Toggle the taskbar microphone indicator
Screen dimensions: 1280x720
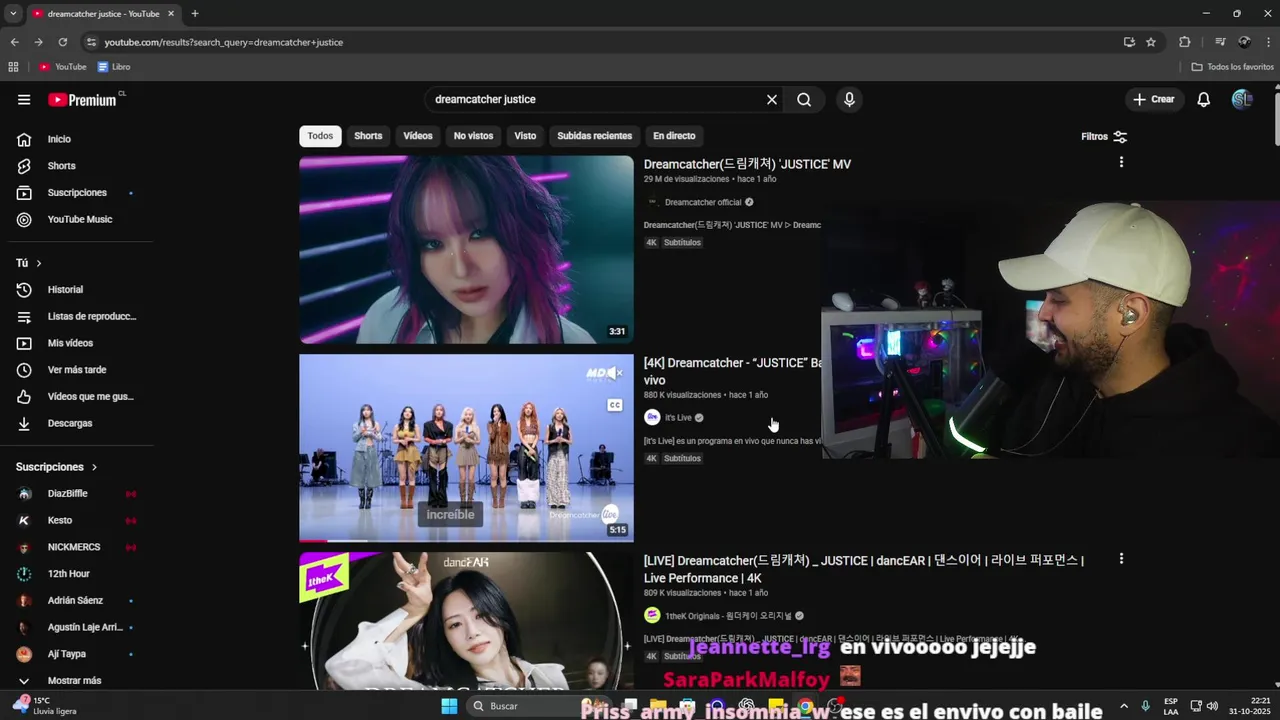pos(1145,706)
